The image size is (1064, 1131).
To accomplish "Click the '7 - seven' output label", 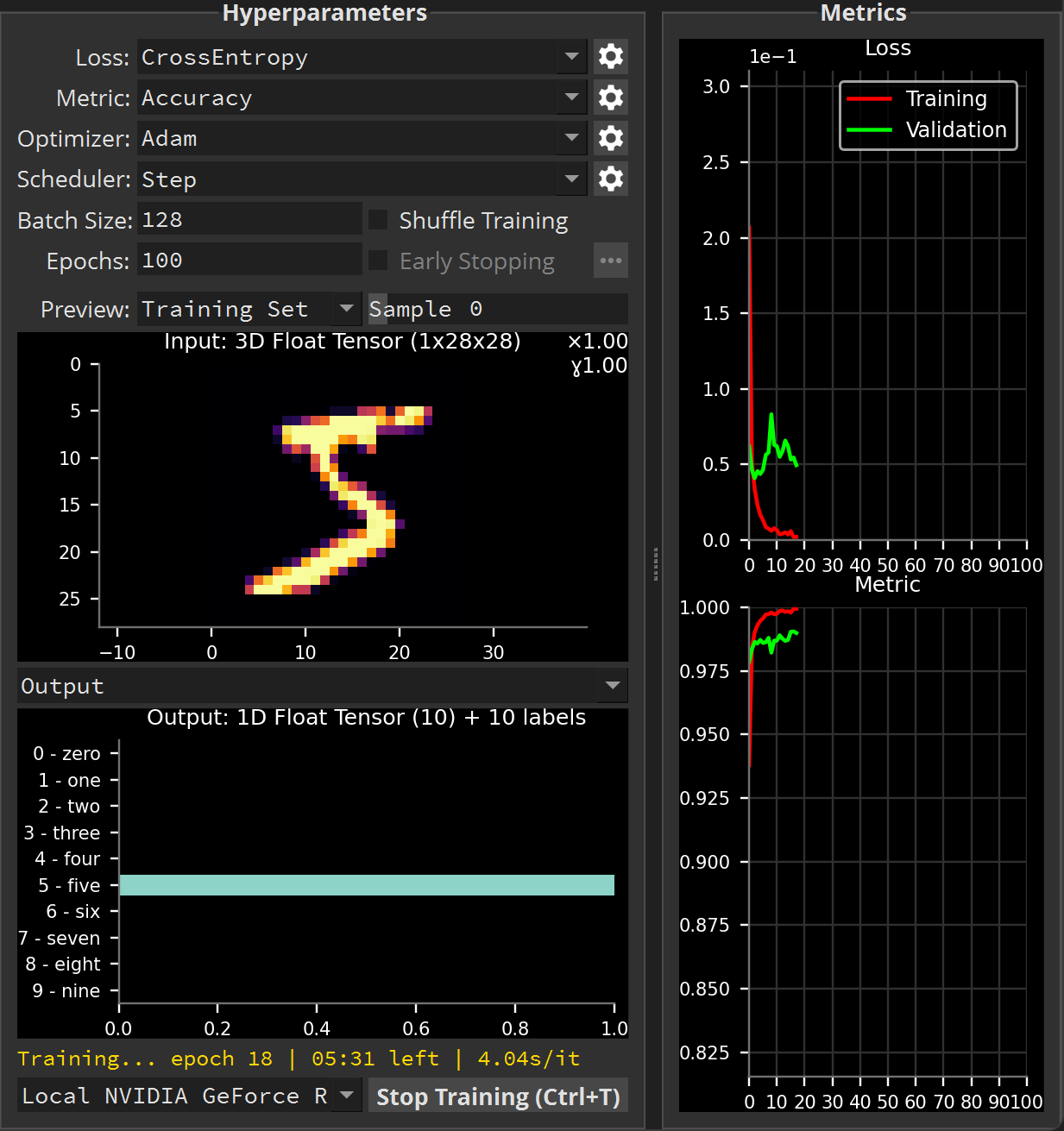I will click(60, 938).
